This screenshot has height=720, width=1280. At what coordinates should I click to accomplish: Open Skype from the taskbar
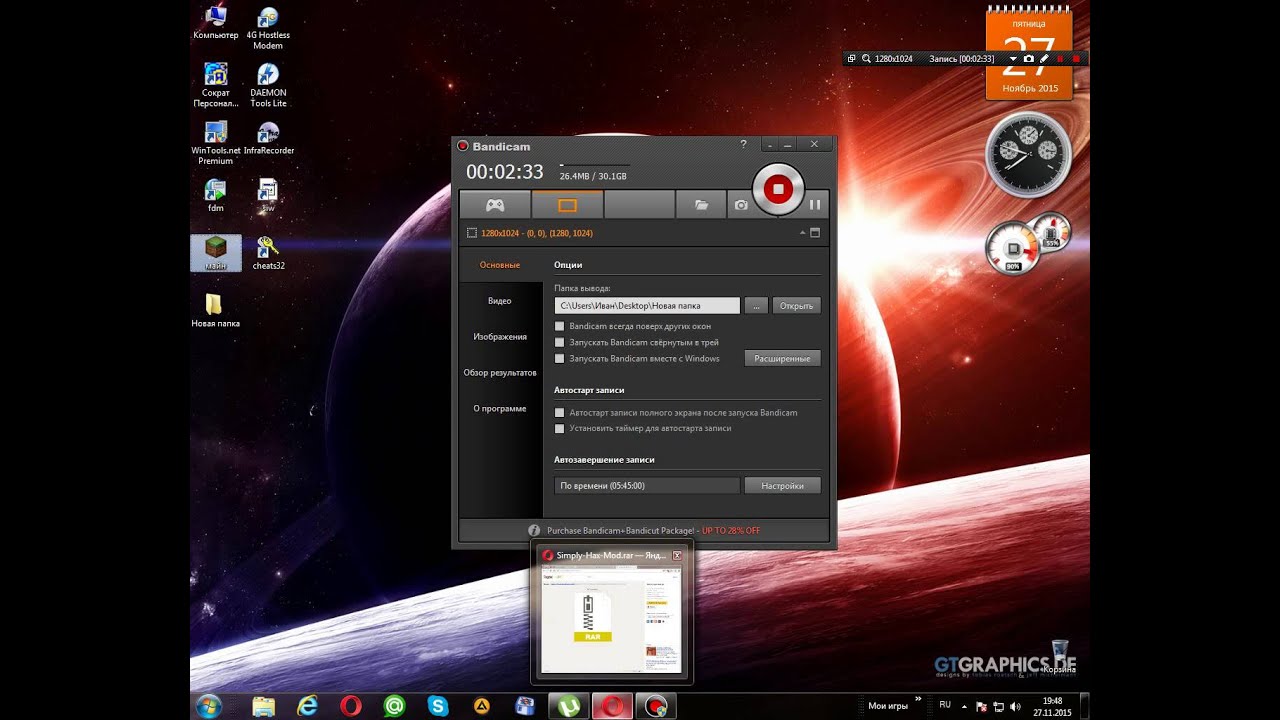tap(438, 706)
